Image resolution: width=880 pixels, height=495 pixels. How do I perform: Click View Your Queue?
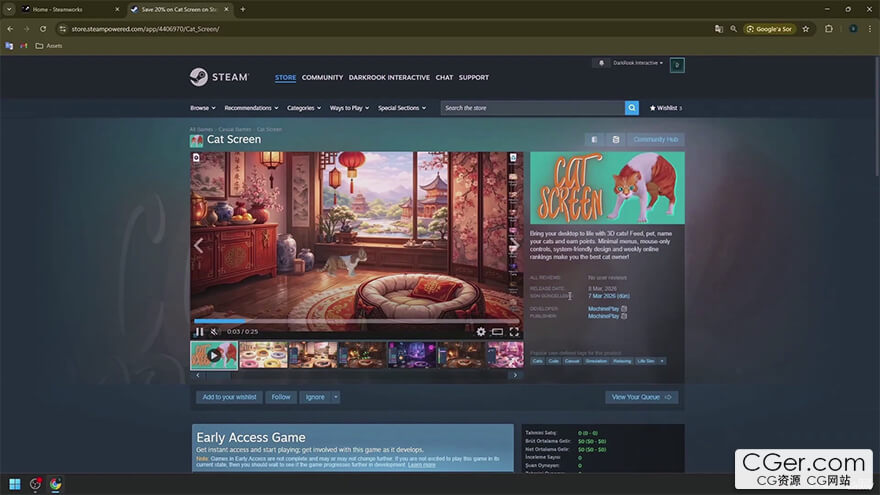click(641, 397)
